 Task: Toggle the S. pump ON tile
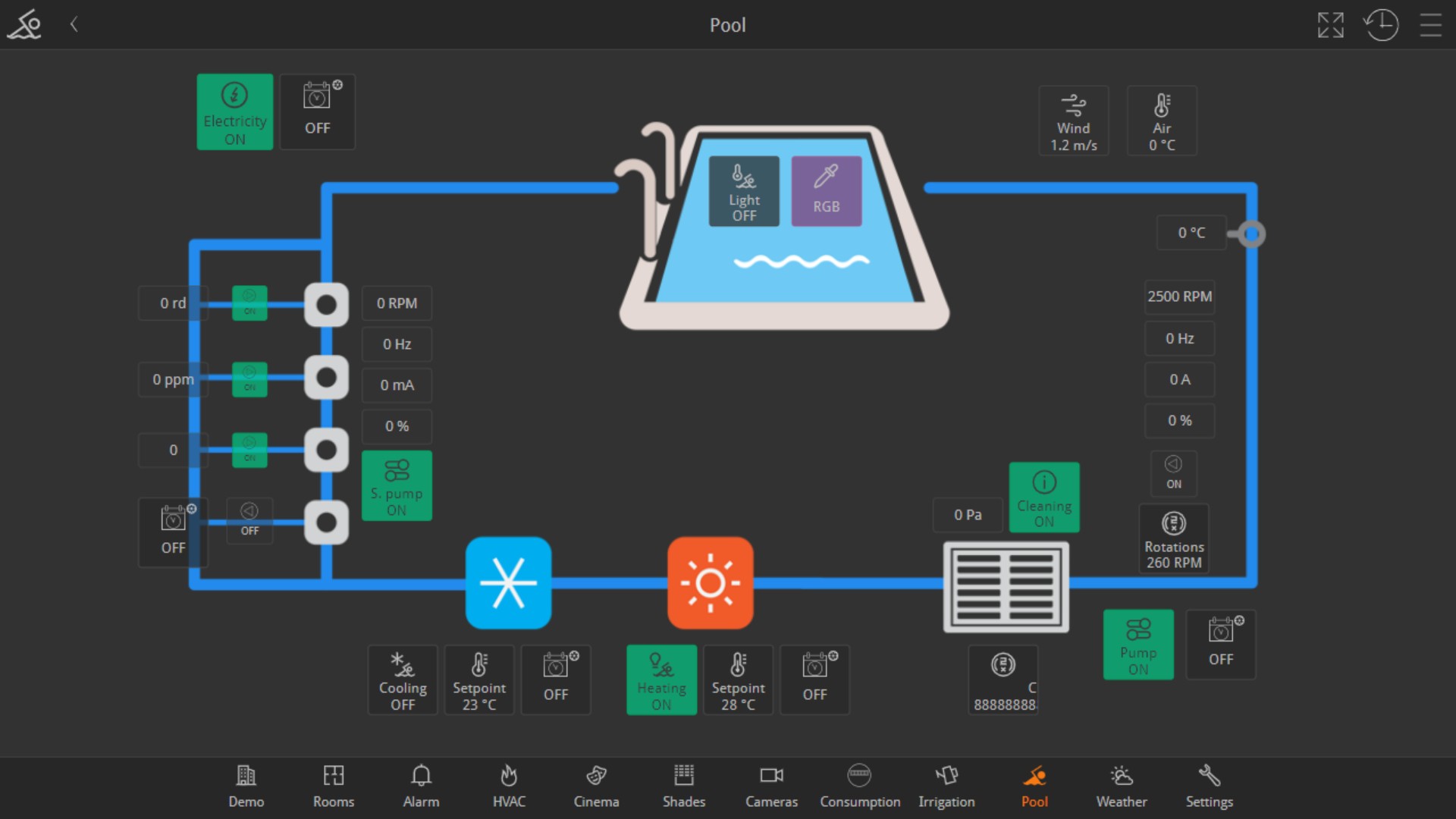click(x=397, y=485)
